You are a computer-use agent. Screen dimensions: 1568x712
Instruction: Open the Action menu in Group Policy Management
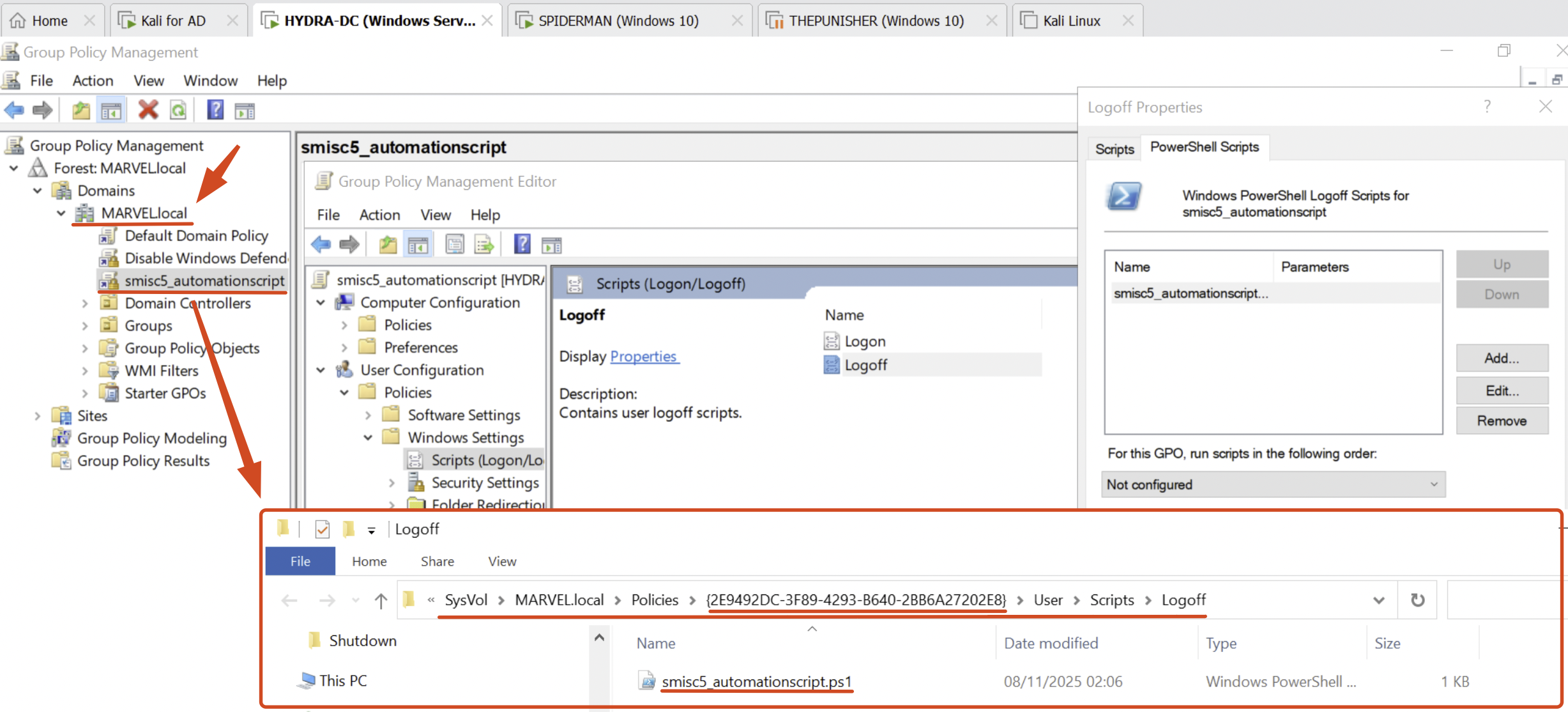93,81
